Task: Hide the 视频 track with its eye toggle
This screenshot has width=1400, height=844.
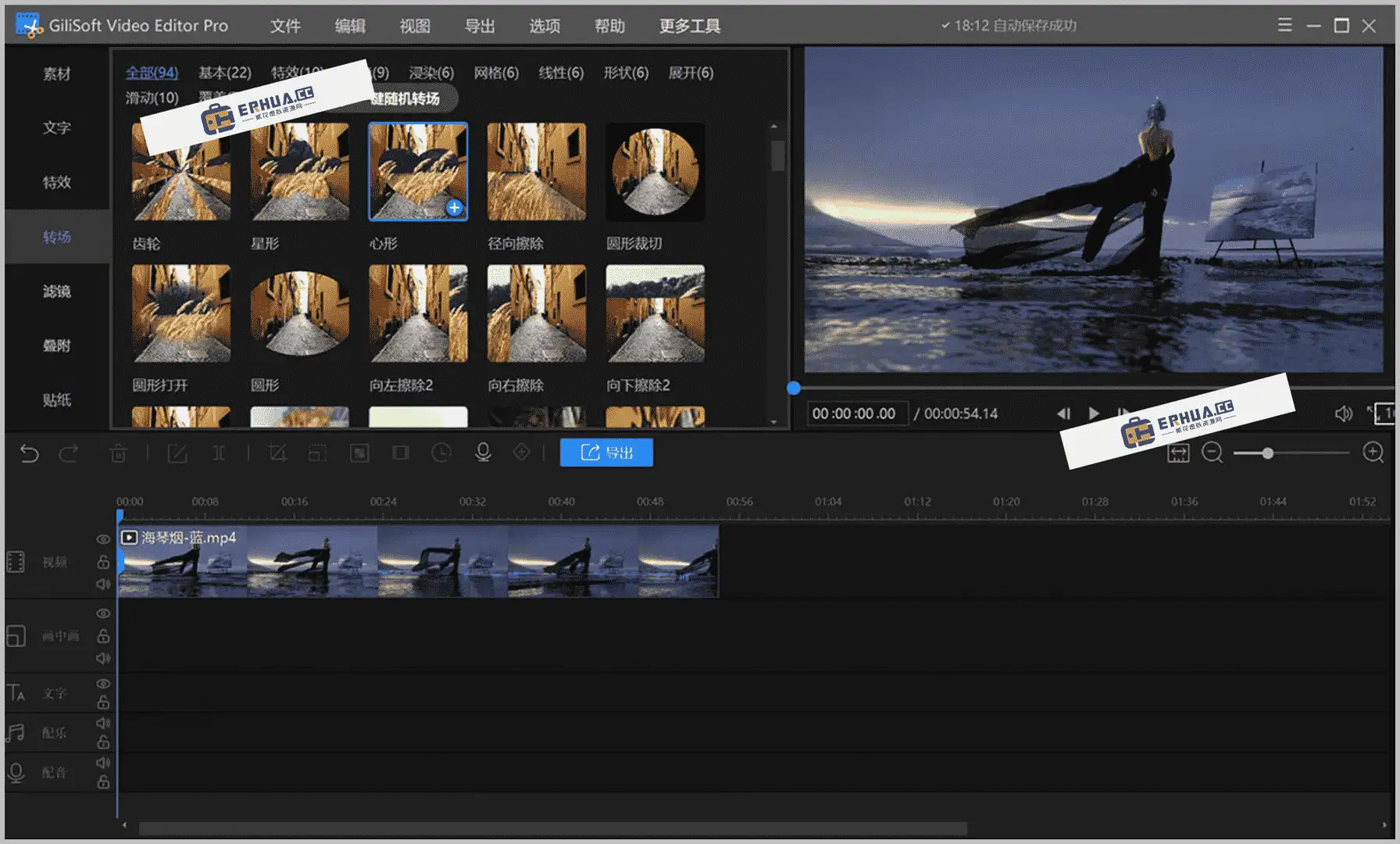Action: coord(102,538)
